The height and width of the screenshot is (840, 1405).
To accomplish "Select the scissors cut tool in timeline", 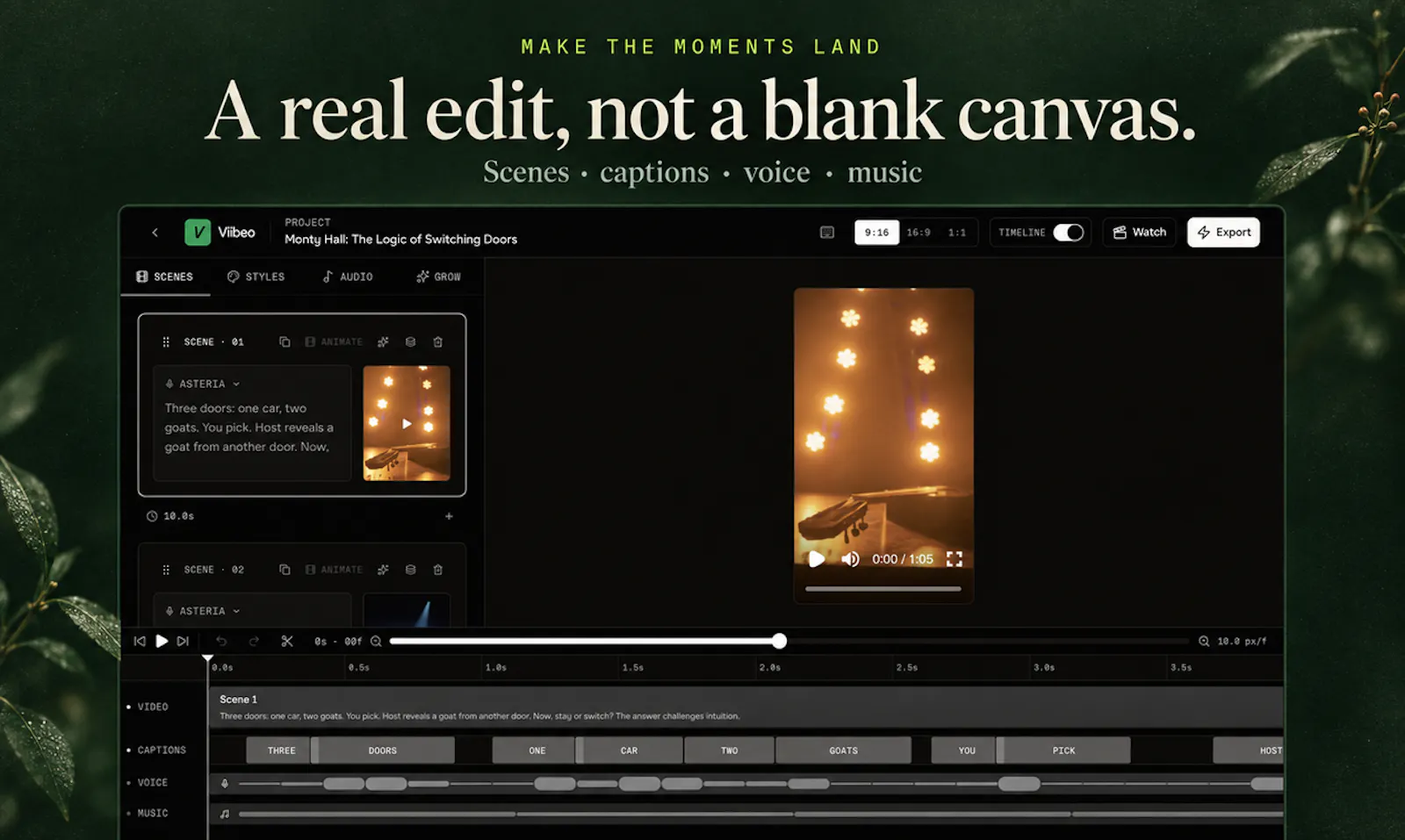I will coord(287,642).
